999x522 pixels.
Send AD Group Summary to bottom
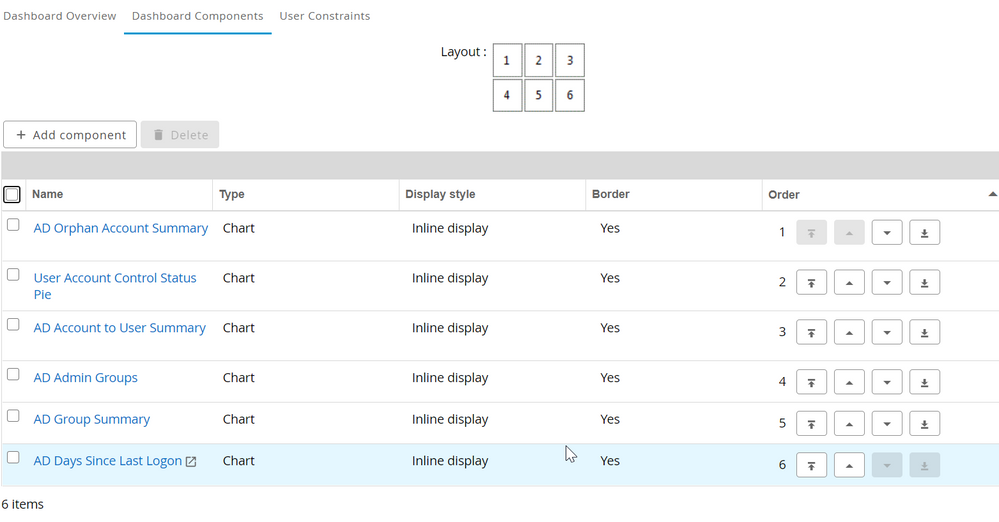click(924, 423)
